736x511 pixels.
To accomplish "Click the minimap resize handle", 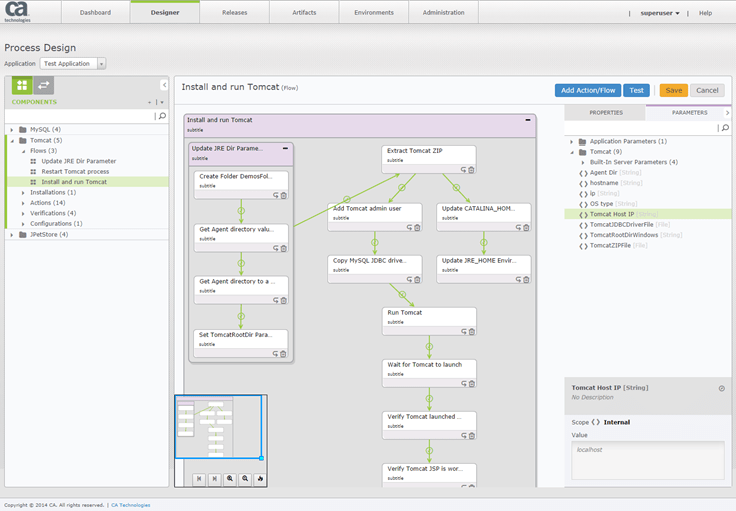I will (x=262, y=458).
